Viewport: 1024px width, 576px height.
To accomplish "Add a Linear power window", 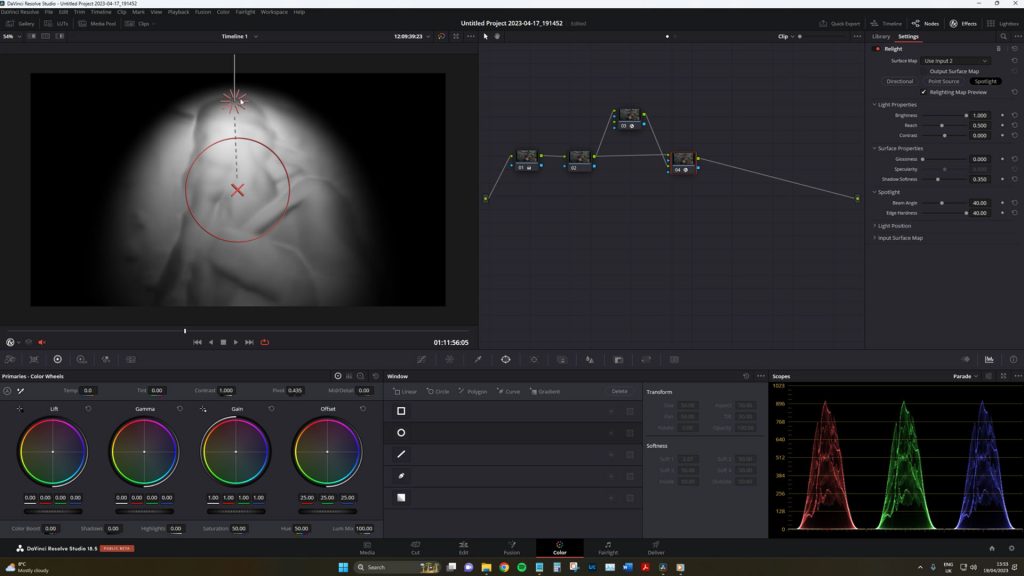I will click(405, 391).
